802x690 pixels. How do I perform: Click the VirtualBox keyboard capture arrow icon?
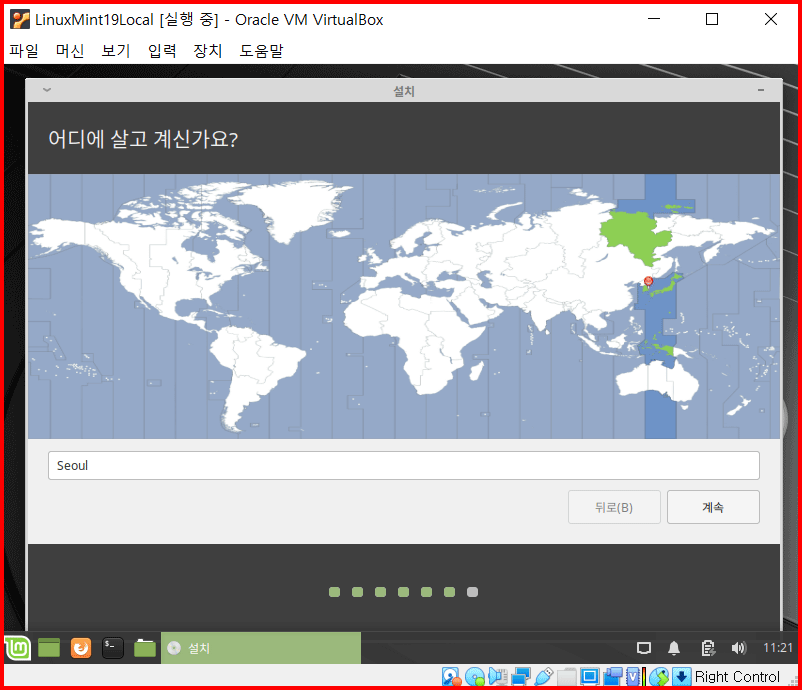point(681,677)
